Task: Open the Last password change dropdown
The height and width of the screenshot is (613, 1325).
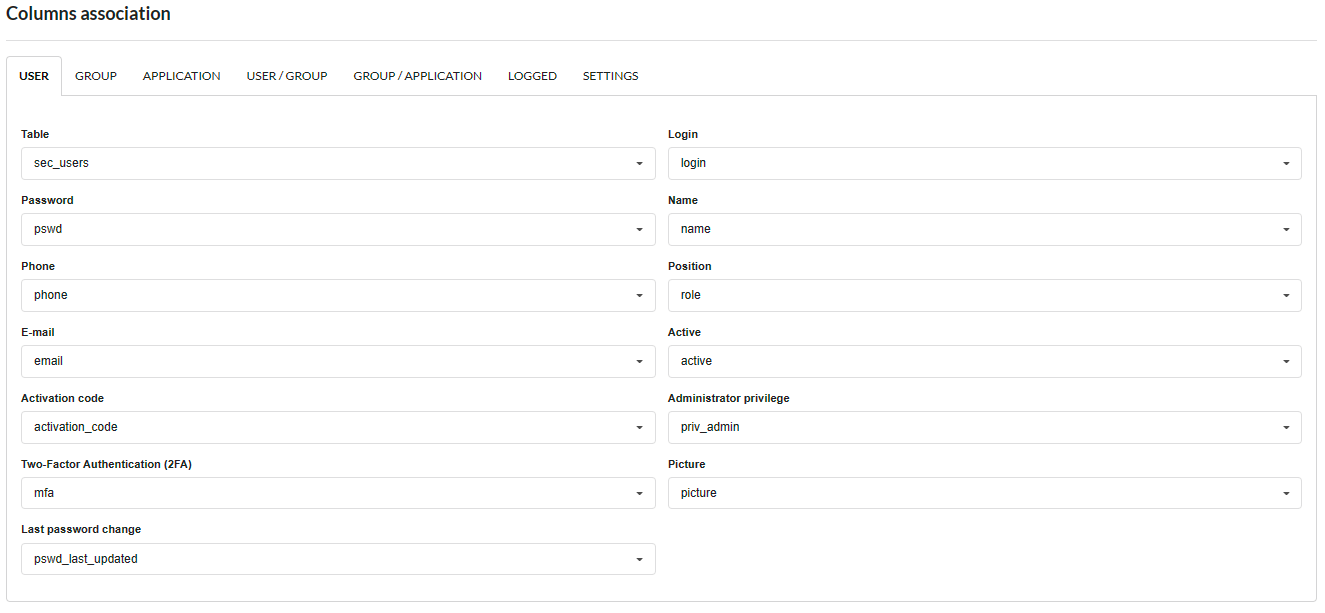Action: (337, 559)
